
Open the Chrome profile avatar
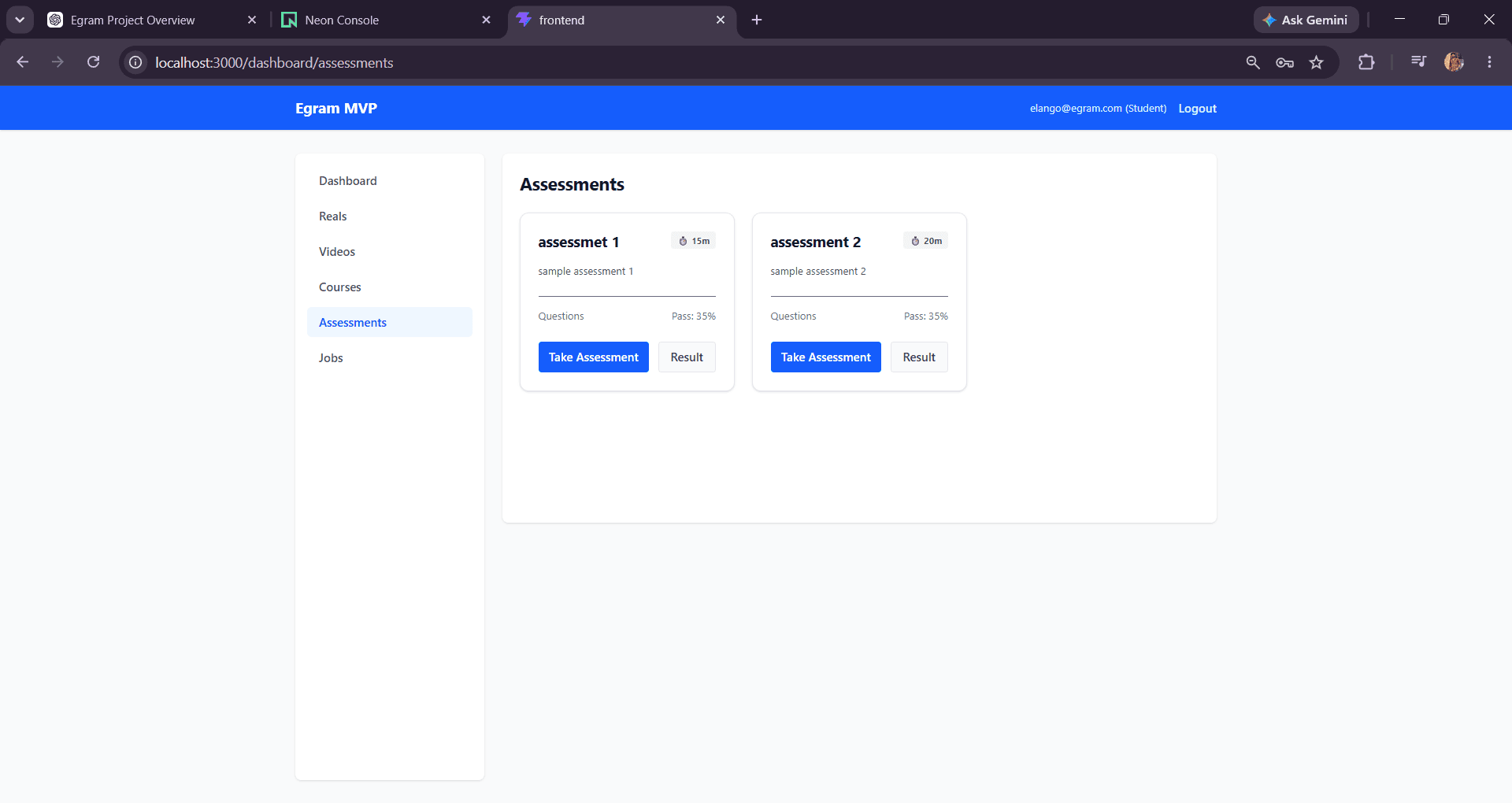coord(1454,62)
